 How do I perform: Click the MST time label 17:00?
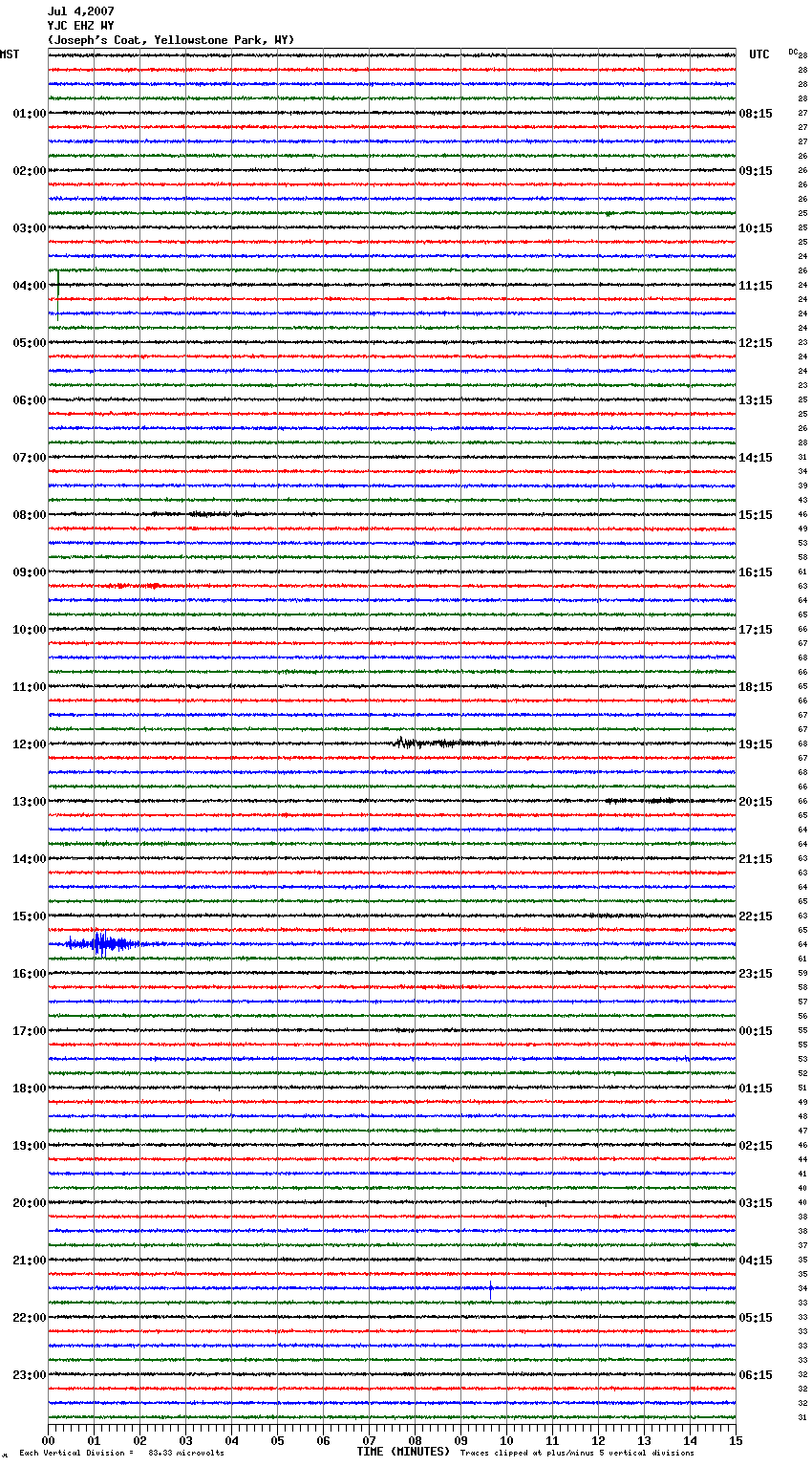click(30, 1031)
